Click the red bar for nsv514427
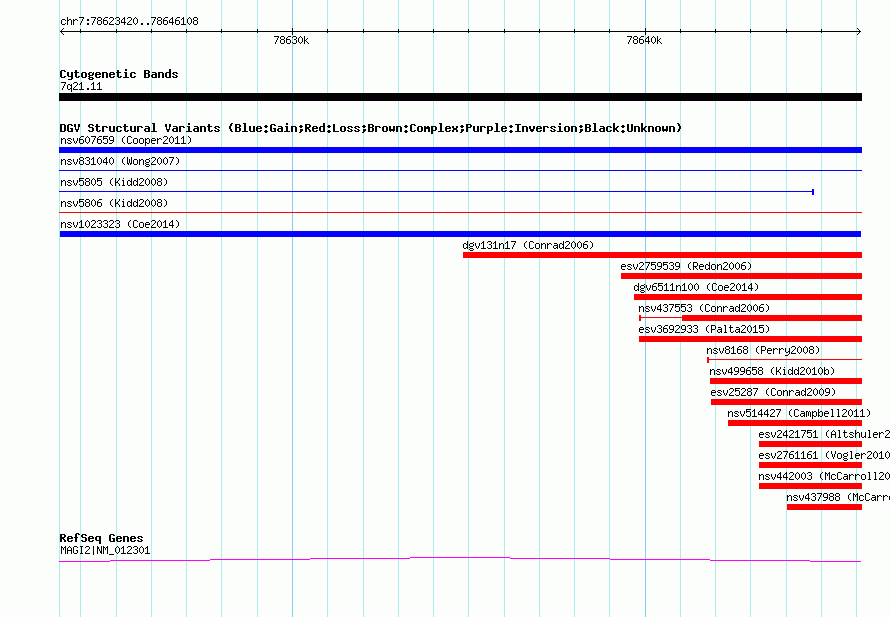This screenshot has height=617, width=890. pyautogui.click(x=795, y=423)
